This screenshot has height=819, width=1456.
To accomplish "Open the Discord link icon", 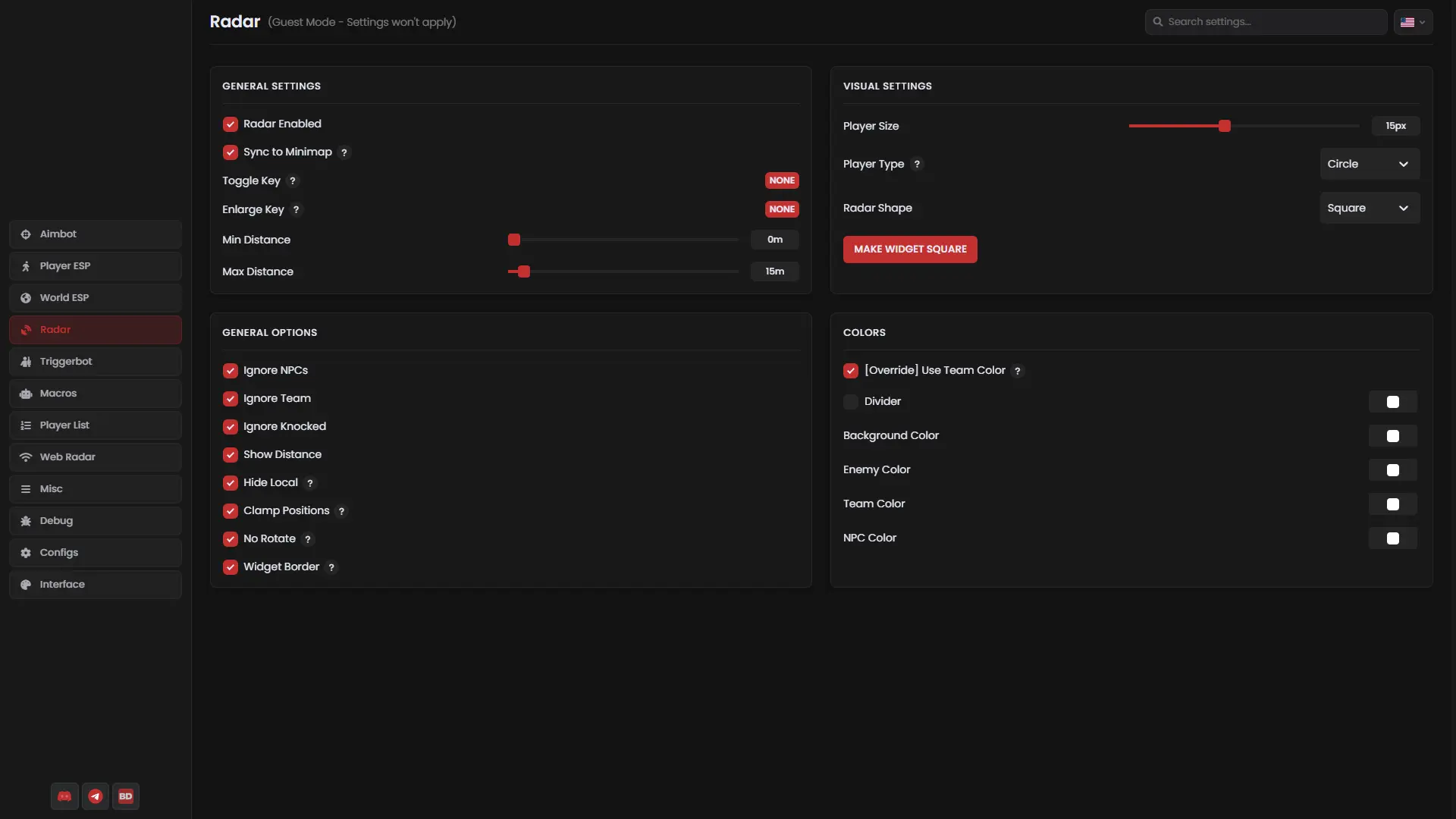I will point(64,796).
